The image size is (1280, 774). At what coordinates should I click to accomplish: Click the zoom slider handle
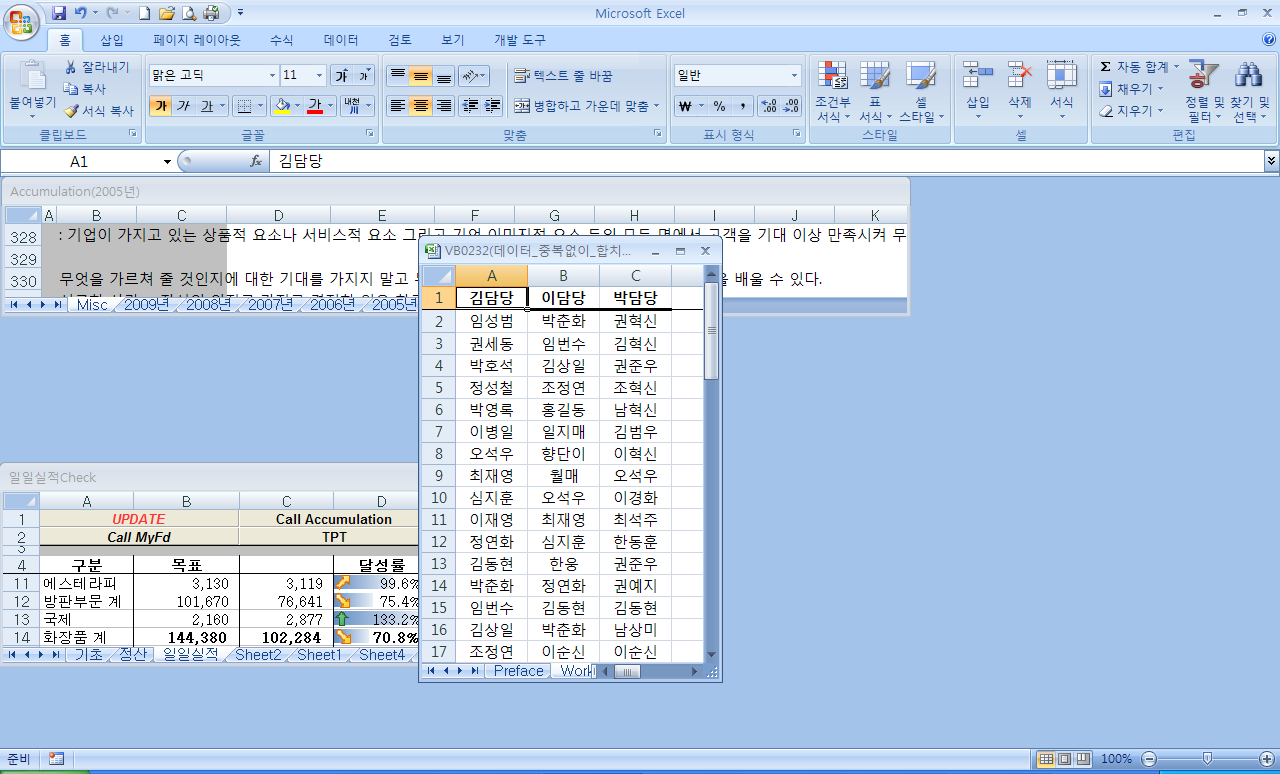pyautogui.click(x=1208, y=759)
